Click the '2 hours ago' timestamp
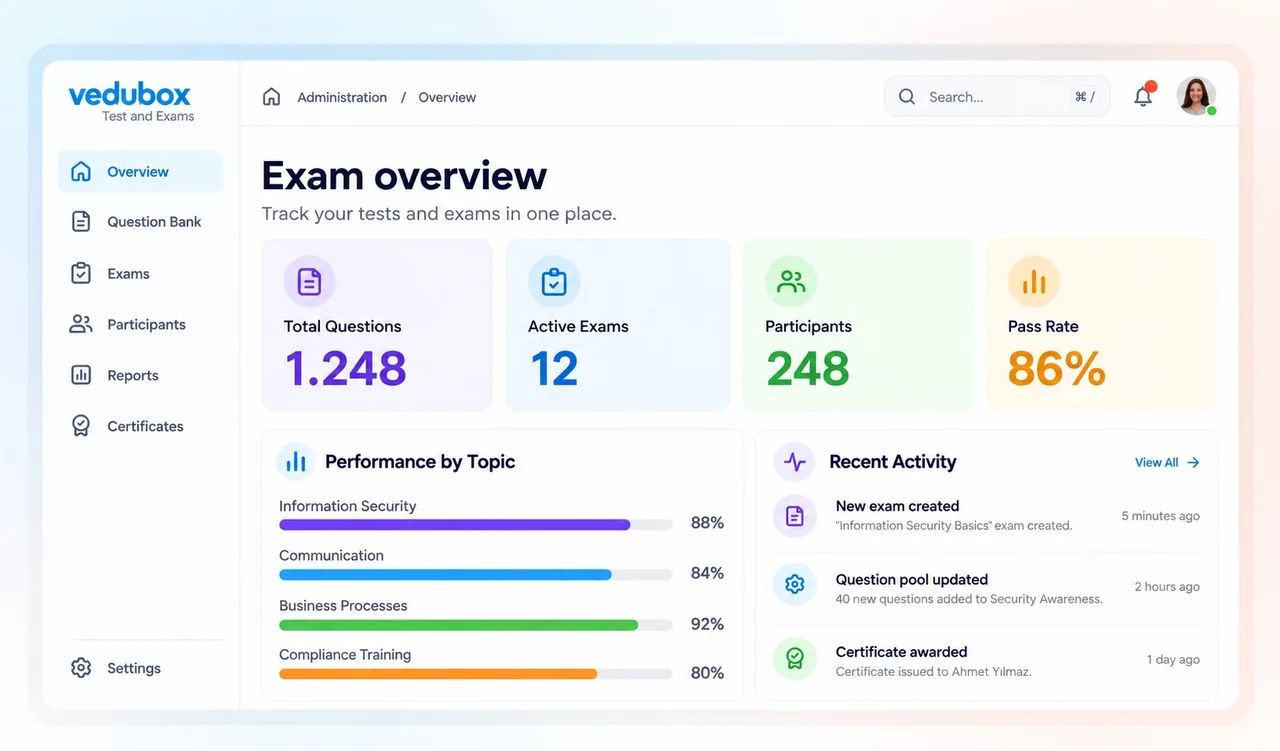 [1167, 587]
